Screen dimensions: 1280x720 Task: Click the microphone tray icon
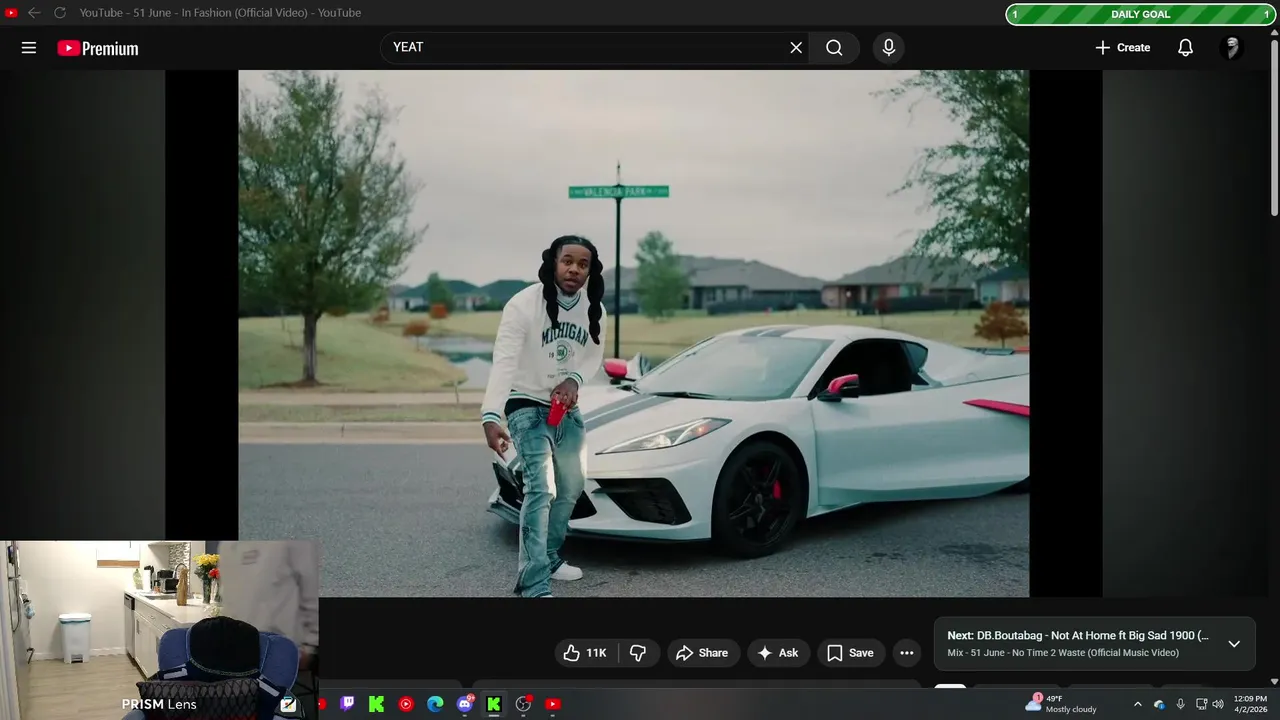point(1181,704)
